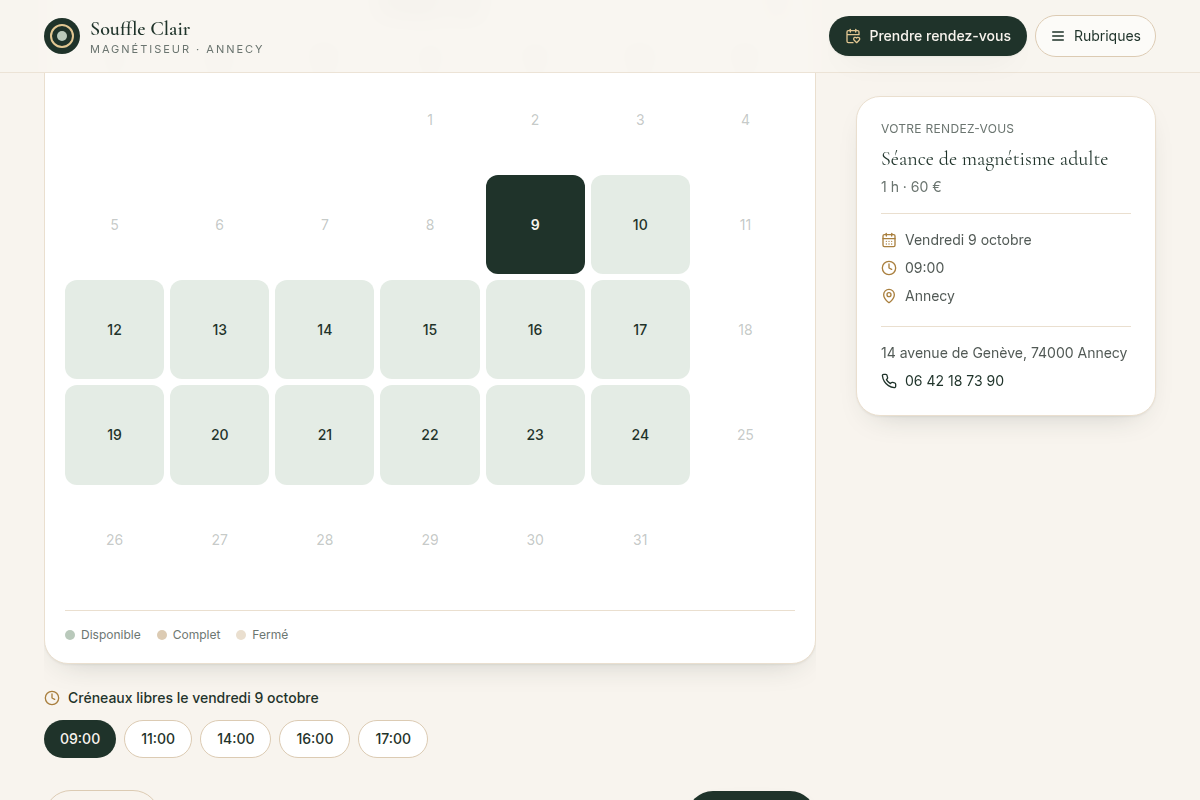Screen dimensions: 1200x800
Task: Choose the 11:00 time slot
Action: 158,739
